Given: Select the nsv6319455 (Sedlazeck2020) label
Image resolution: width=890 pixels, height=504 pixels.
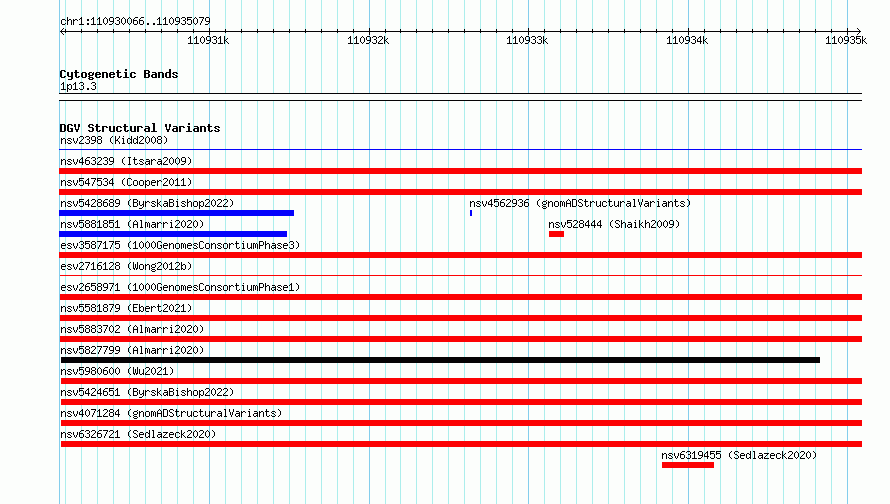Looking at the screenshot, I should tap(739, 455).
